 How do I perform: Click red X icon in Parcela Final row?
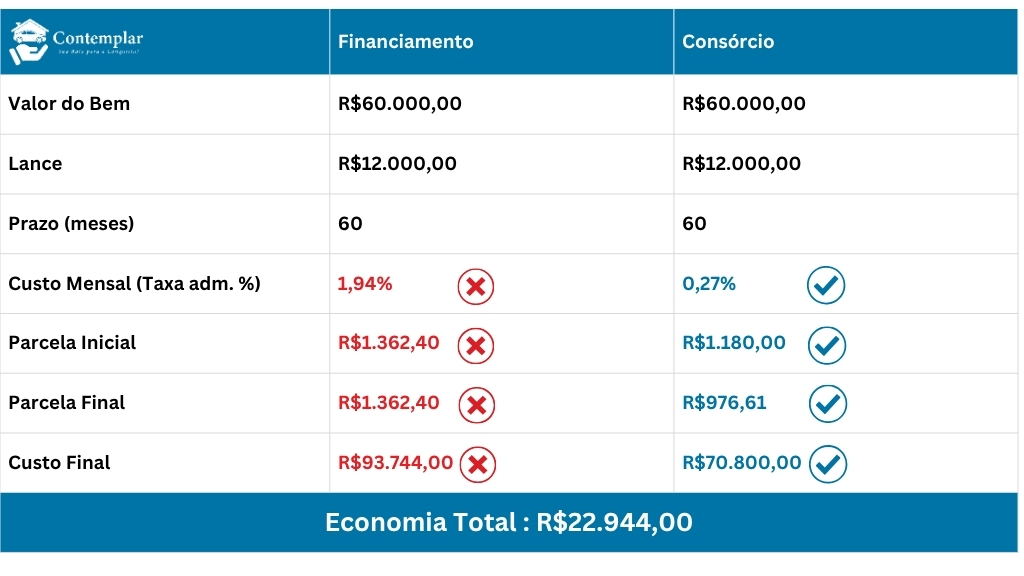(477, 405)
